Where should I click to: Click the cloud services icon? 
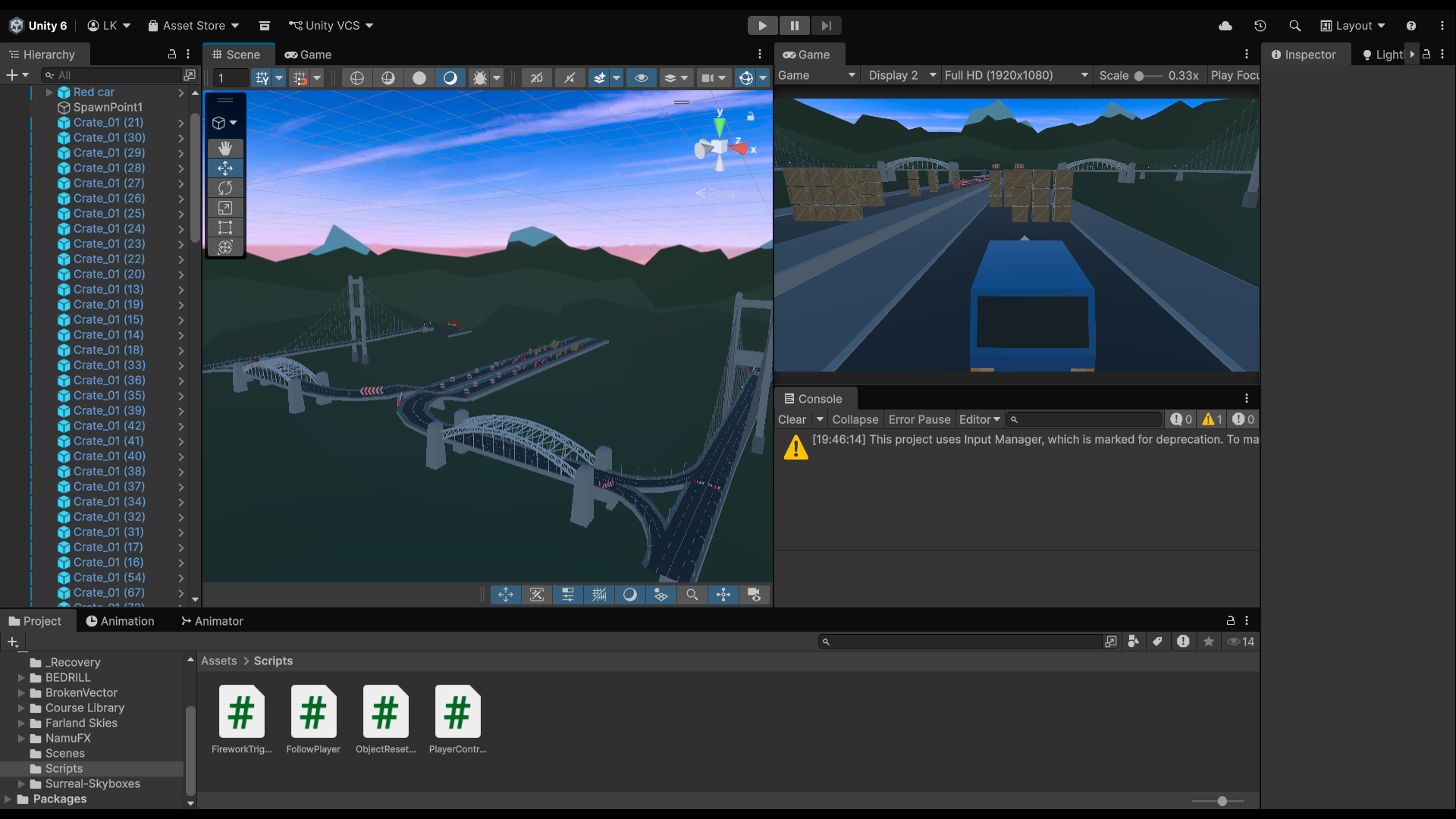coord(1225,26)
